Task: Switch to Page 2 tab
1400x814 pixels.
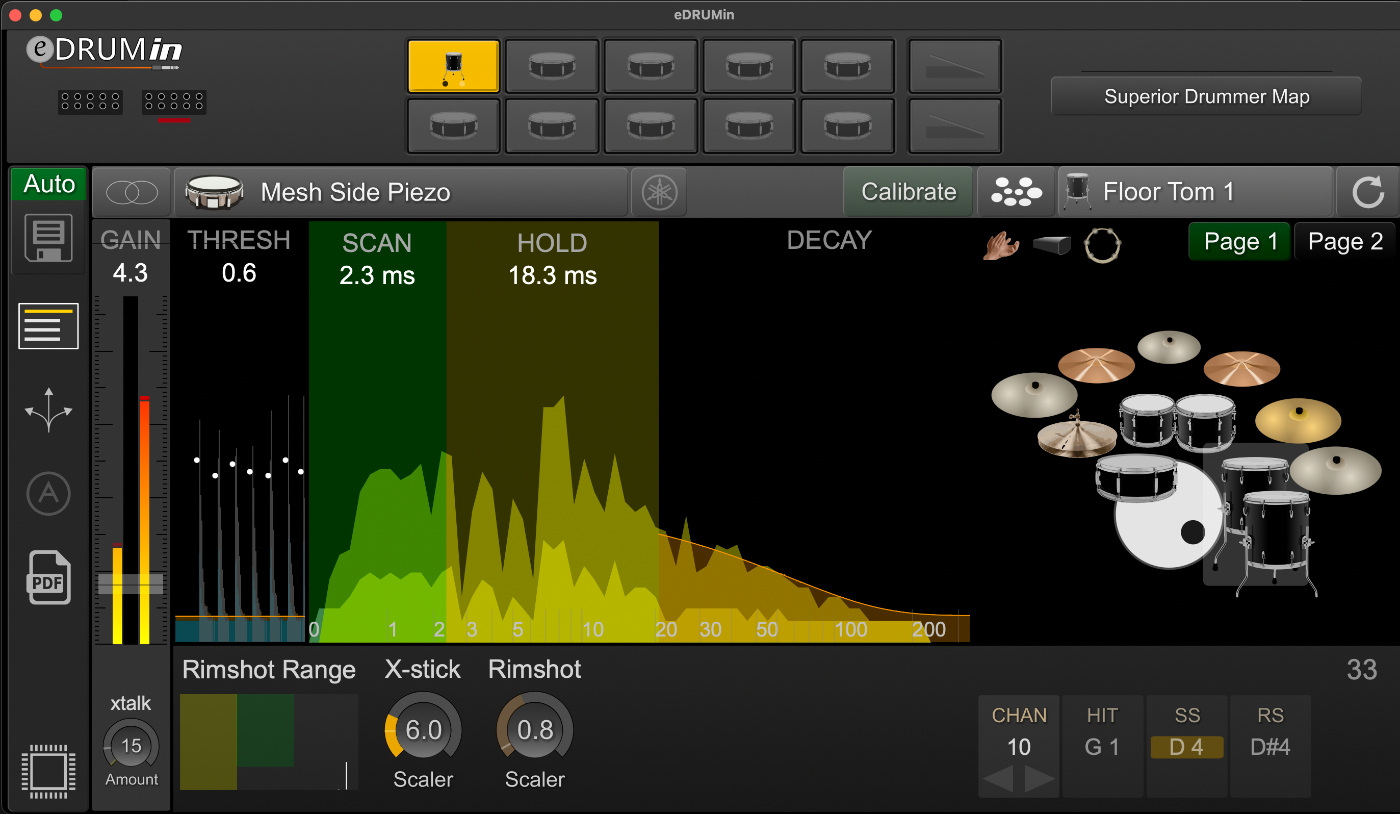Action: 1345,242
